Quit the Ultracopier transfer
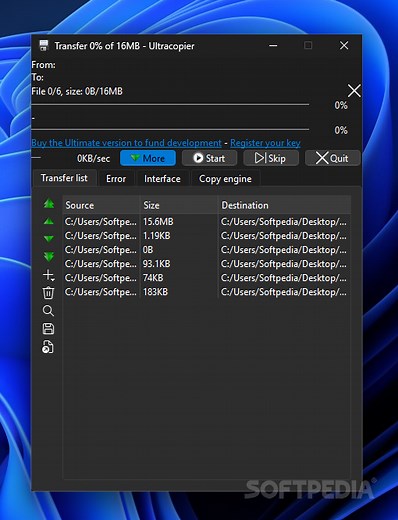398x520 pixels. pos(332,158)
